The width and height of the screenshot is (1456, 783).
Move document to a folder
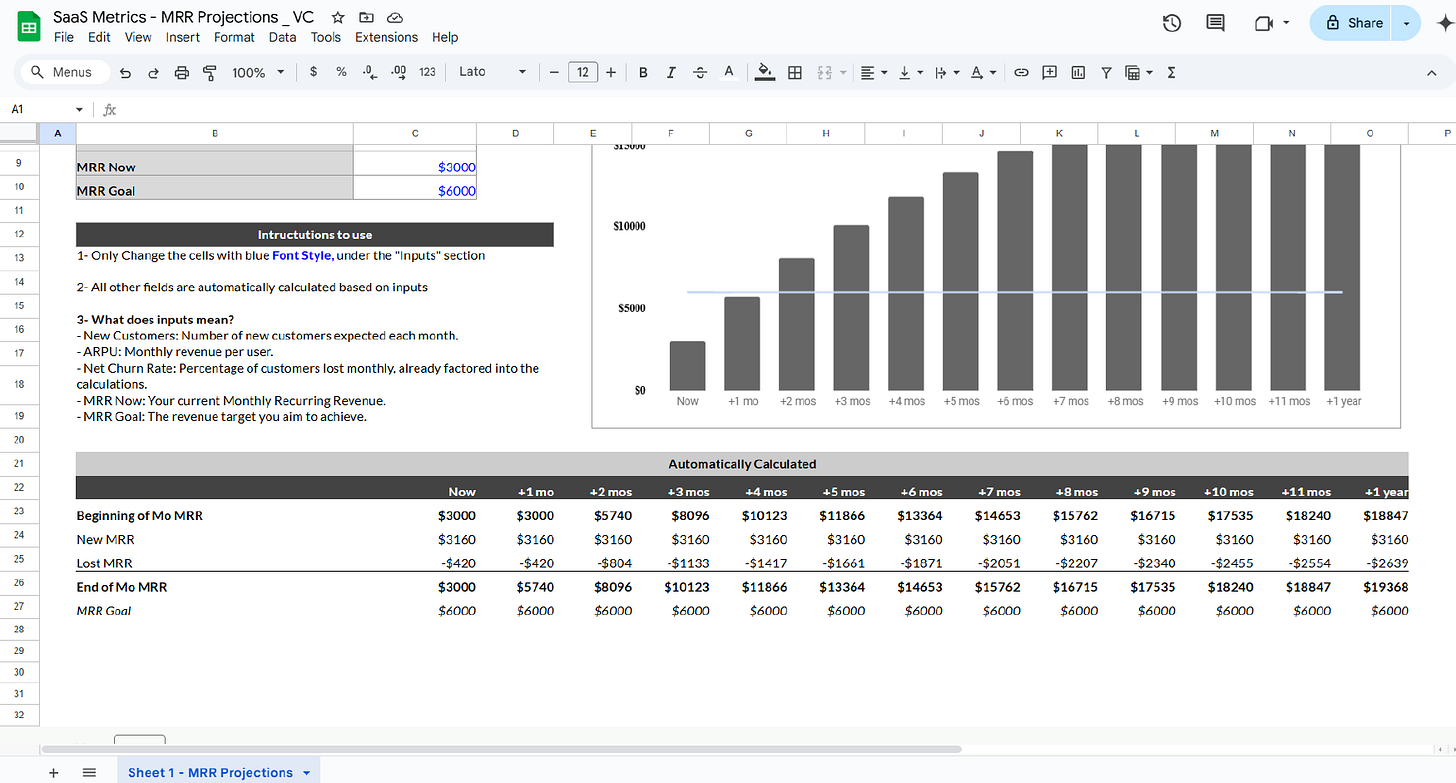coord(366,17)
